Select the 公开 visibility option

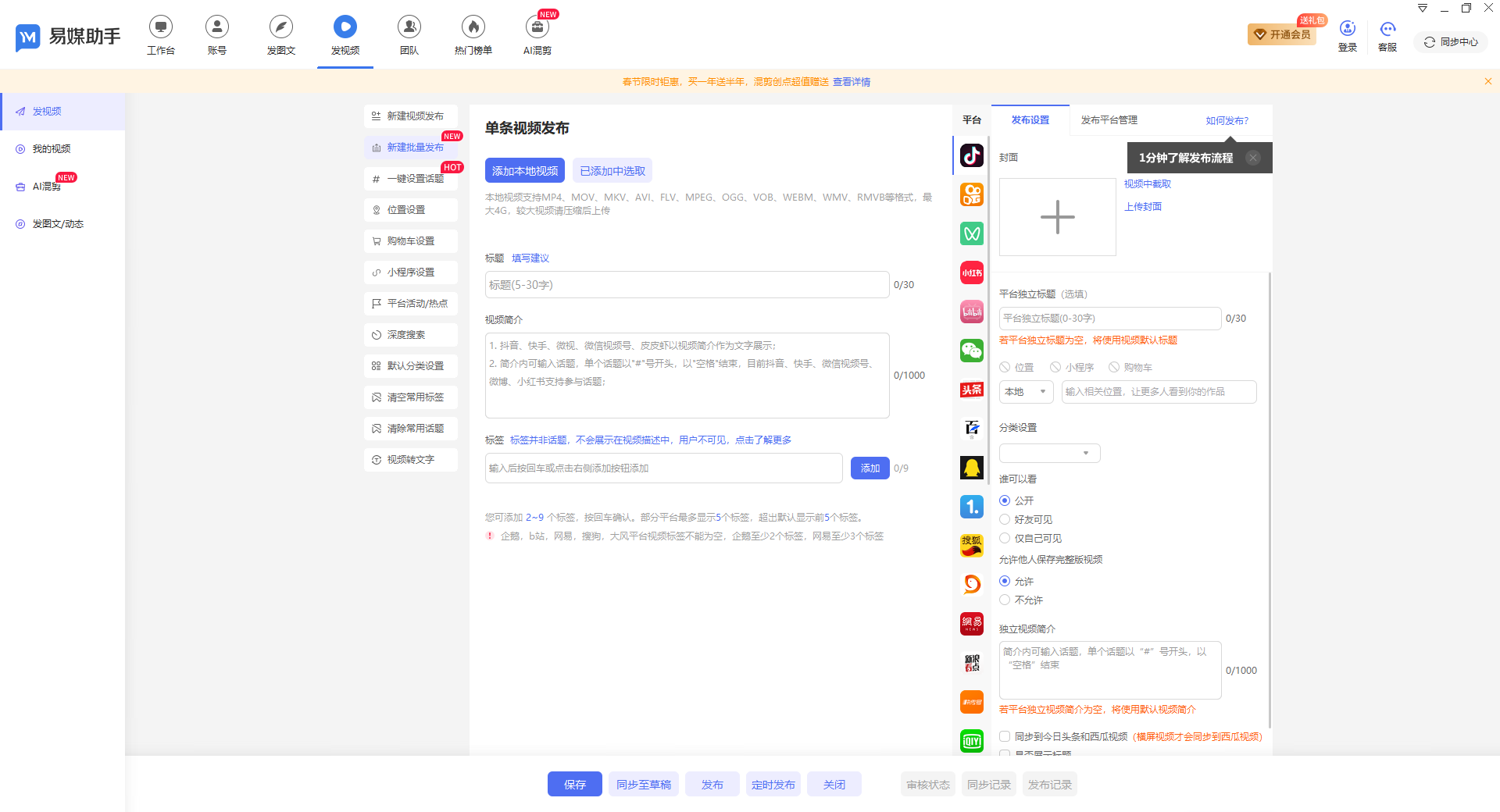click(x=1005, y=500)
